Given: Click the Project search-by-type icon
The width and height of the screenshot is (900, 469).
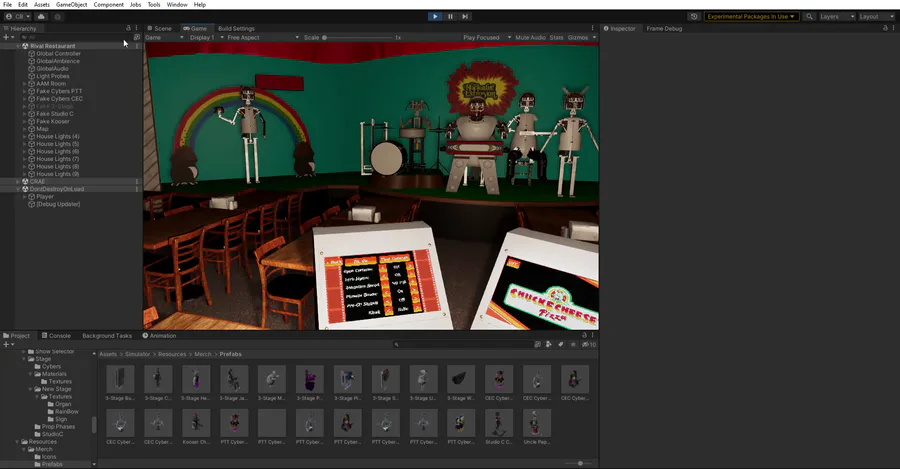Looking at the screenshot, I should (537, 344).
